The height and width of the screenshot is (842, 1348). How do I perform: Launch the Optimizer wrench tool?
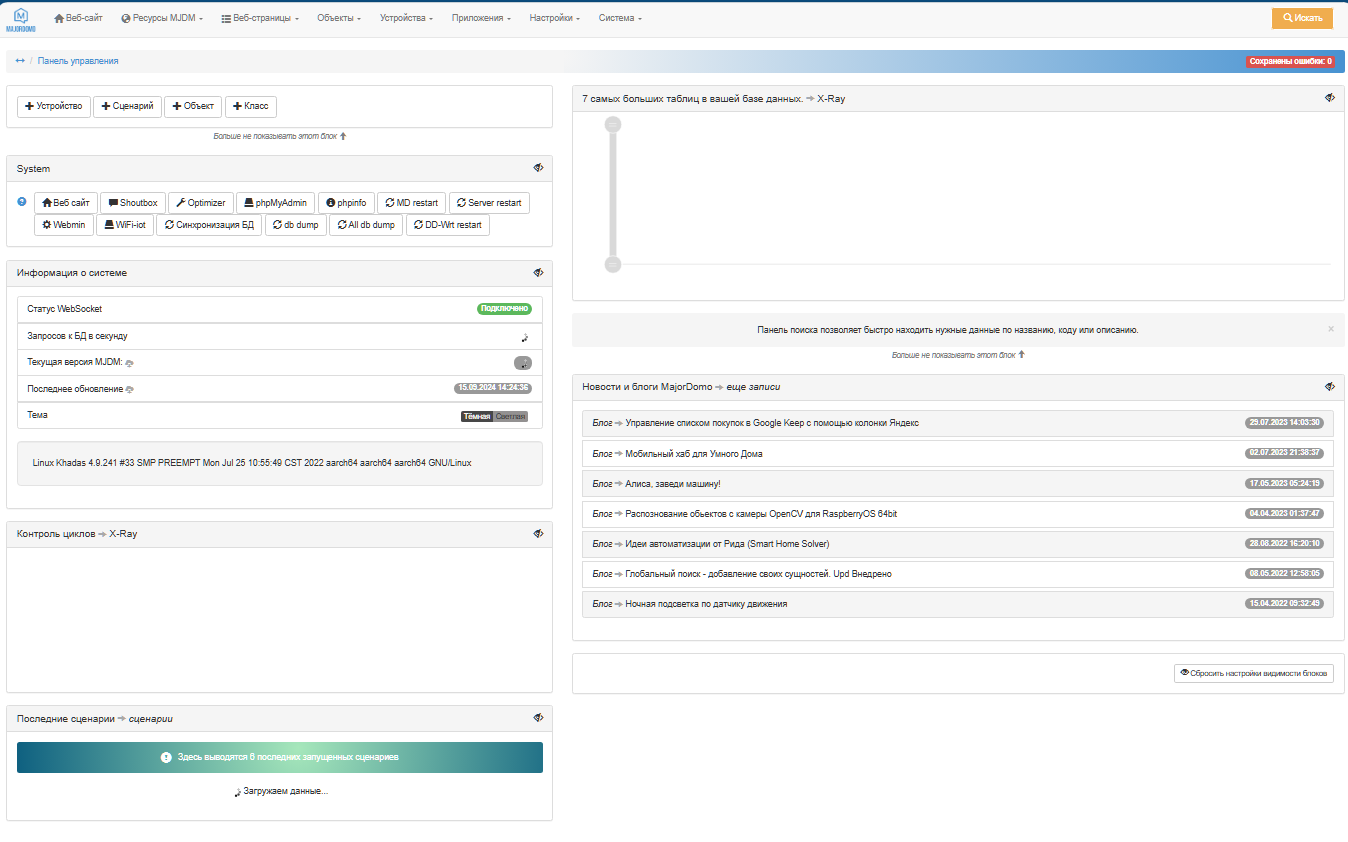click(201, 203)
